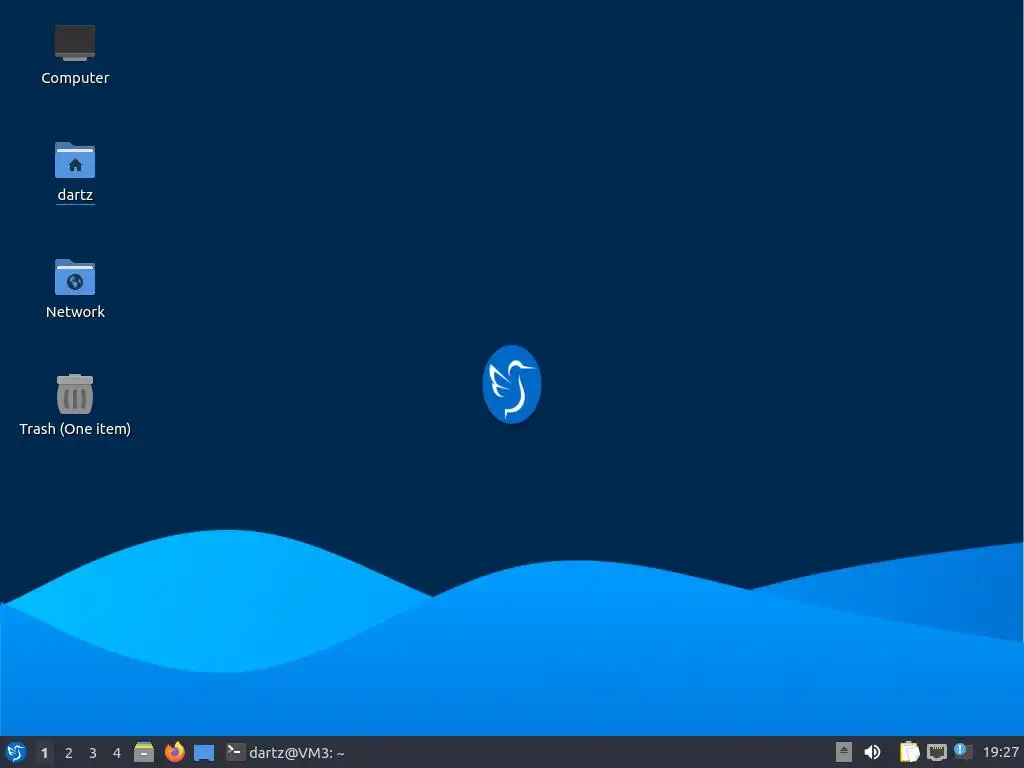The width and height of the screenshot is (1024, 768).
Task: Open the removable media eject icon
Action: (844, 752)
